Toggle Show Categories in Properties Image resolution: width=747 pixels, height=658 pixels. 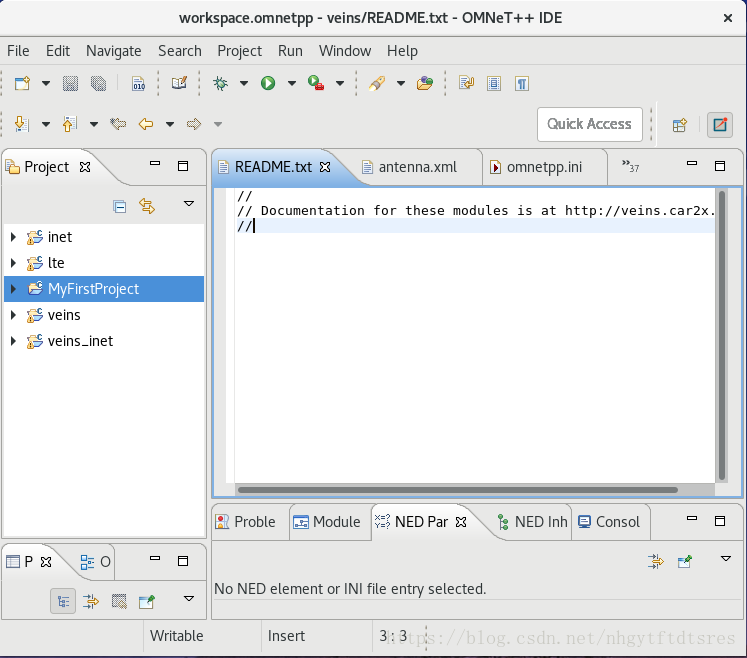tap(63, 602)
